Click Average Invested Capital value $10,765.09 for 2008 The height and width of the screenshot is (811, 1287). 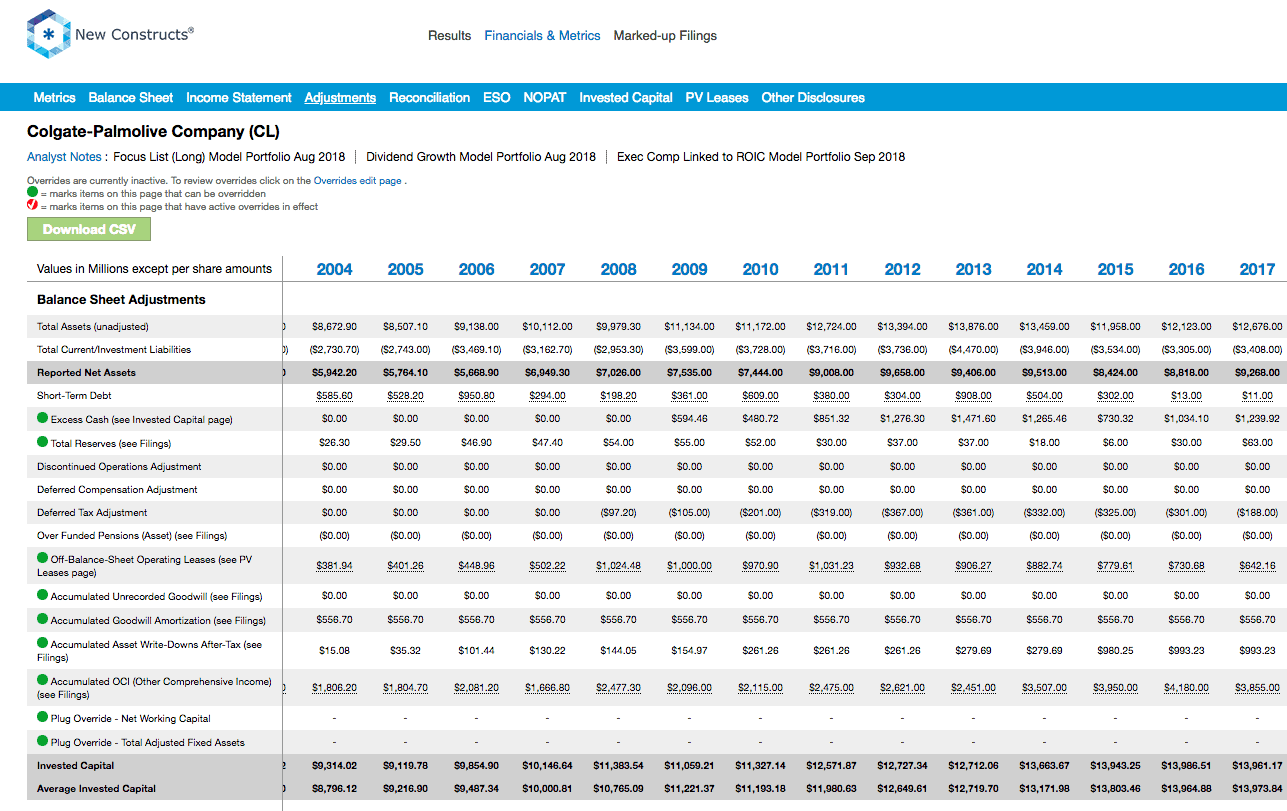618,789
